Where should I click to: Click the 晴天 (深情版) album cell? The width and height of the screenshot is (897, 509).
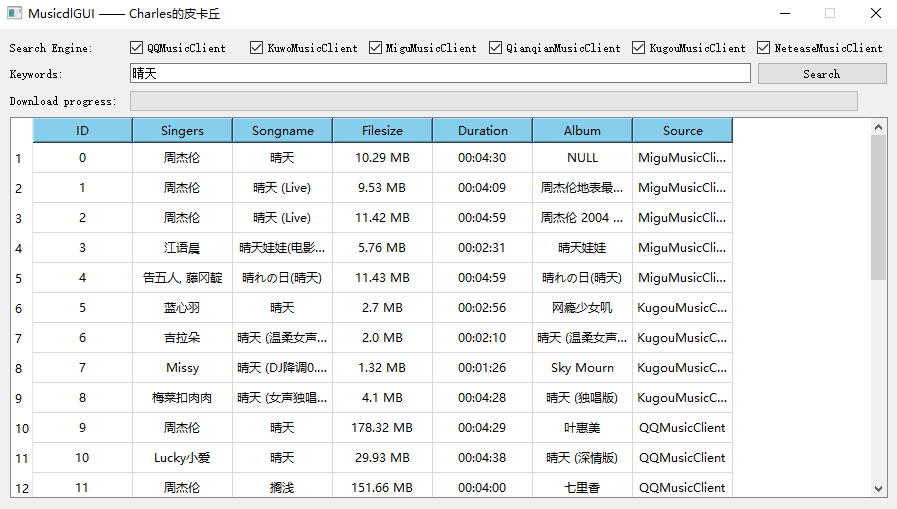tap(582, 458)
